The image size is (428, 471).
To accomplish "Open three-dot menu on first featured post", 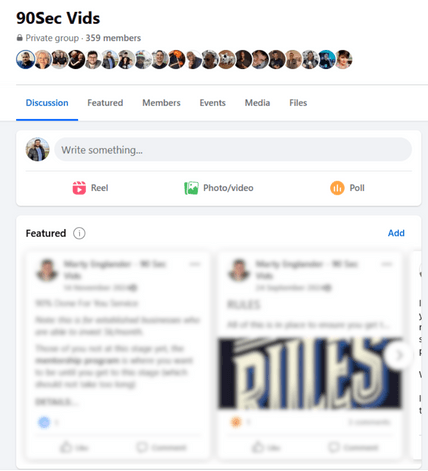I will click(x=195, y=264).
